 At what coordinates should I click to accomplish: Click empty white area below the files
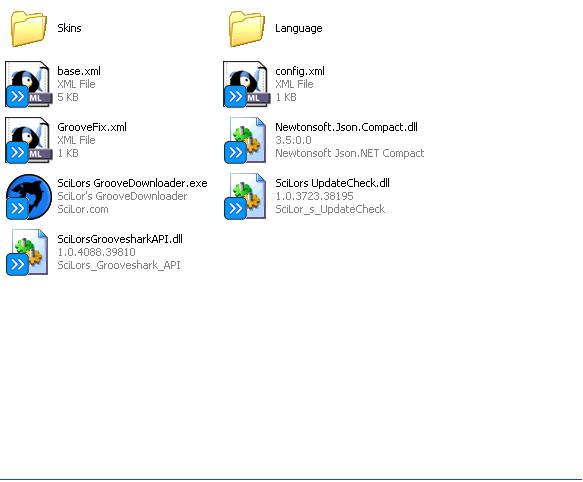pos(292,372)
